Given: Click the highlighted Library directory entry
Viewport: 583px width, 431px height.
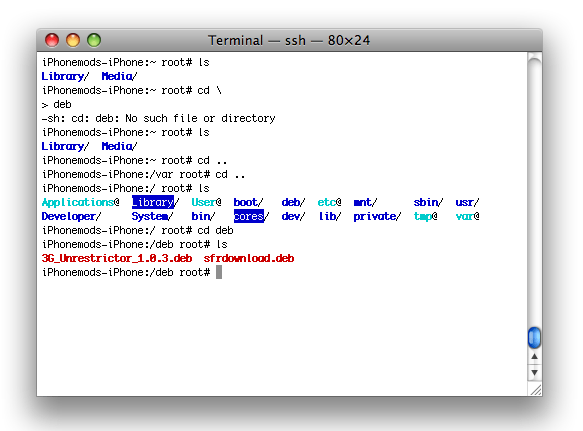Looking at the screenshot, I should coord(153,202).
